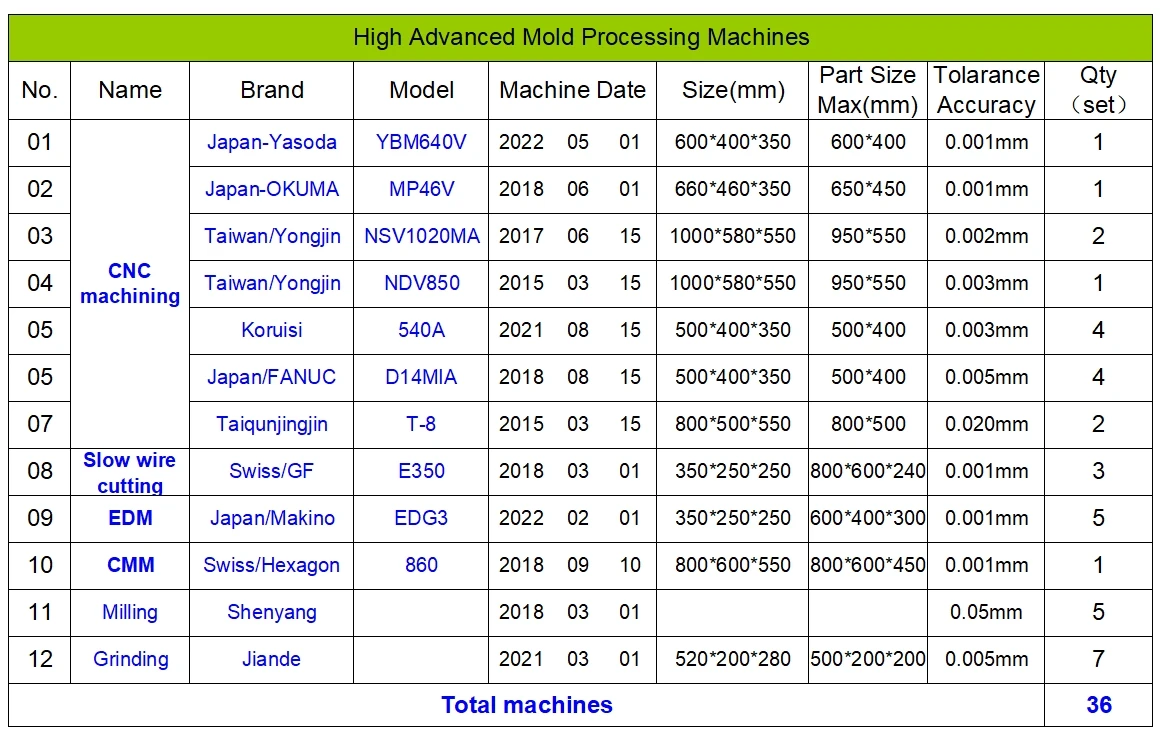Select the 'Grinding' name cell
Viewport: 1162px width, 739px height.
[x=130, y=660]
